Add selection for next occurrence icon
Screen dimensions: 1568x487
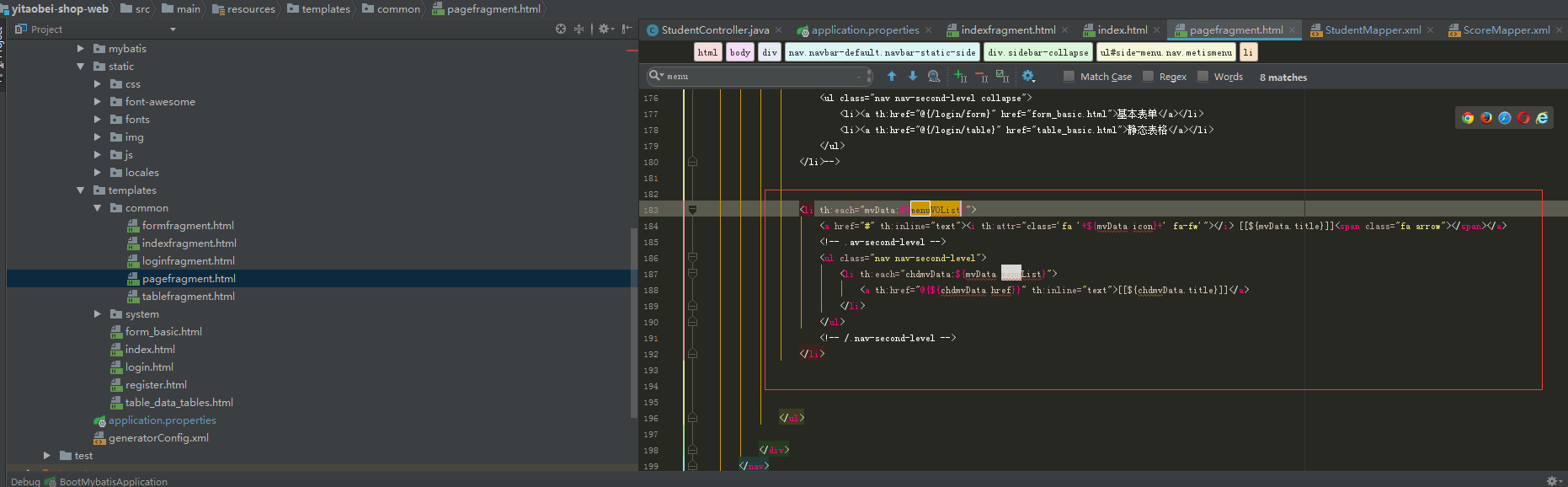[960, 77]
